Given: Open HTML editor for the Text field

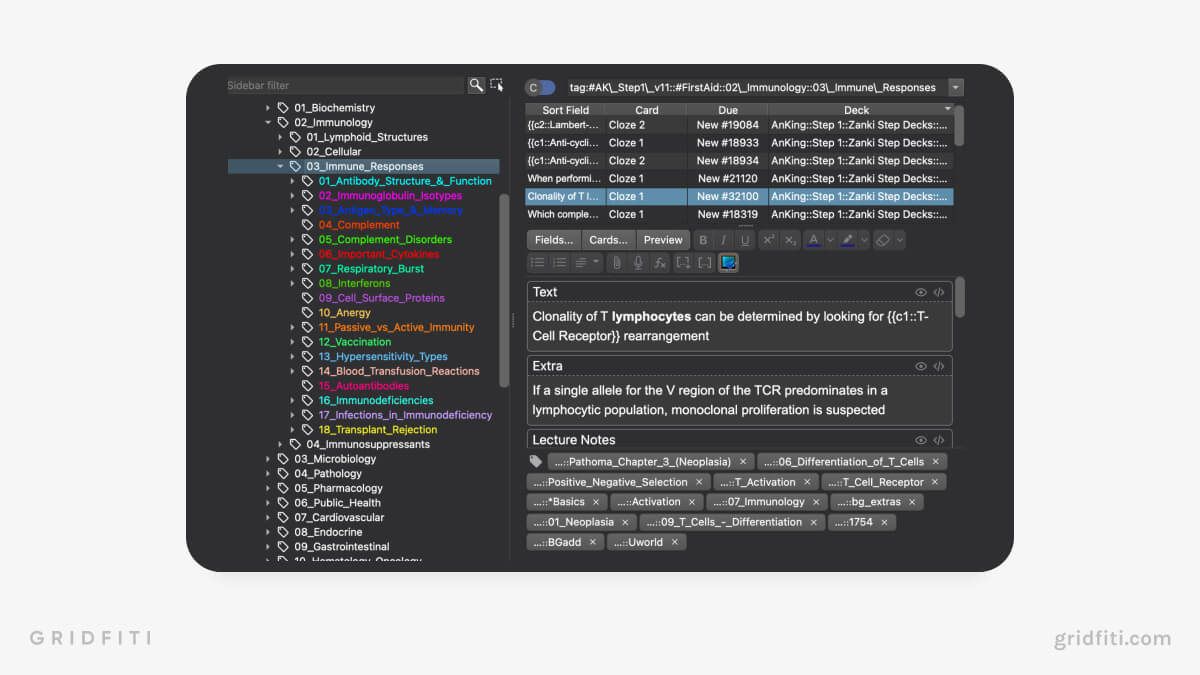Looking at the screenshot, I should pos(939,292).
